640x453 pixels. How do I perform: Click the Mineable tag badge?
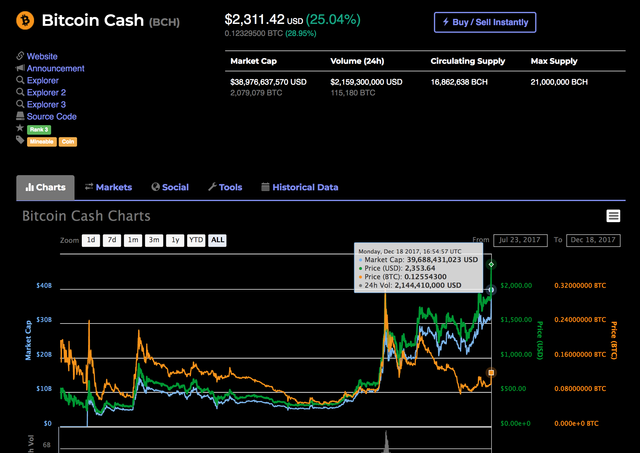click(42, 142)
